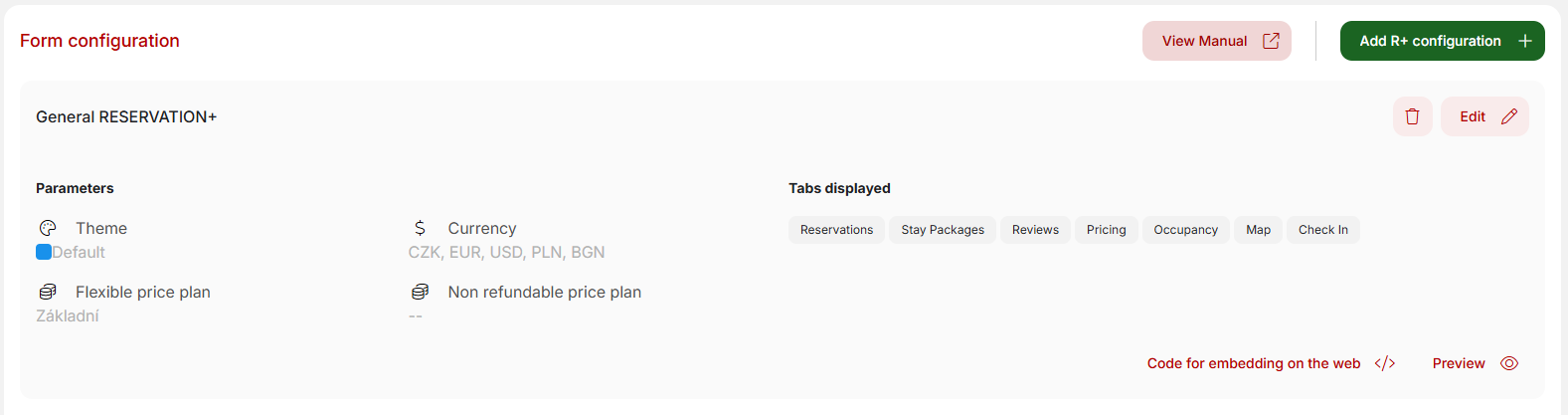
Task: Click the plus icon on Add R+ configuration
Action: (1524, 41)
